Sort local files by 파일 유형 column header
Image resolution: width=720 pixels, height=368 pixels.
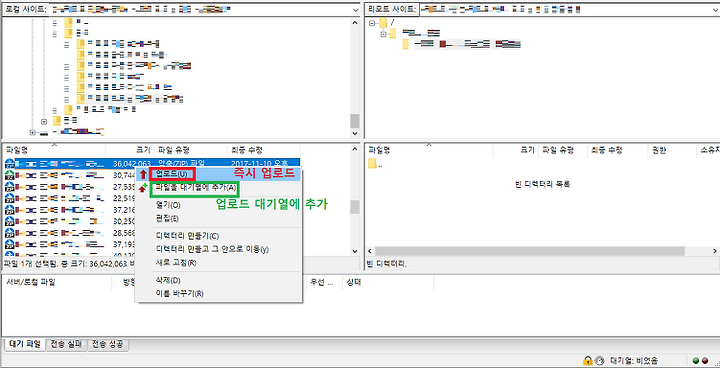(190, 150)
